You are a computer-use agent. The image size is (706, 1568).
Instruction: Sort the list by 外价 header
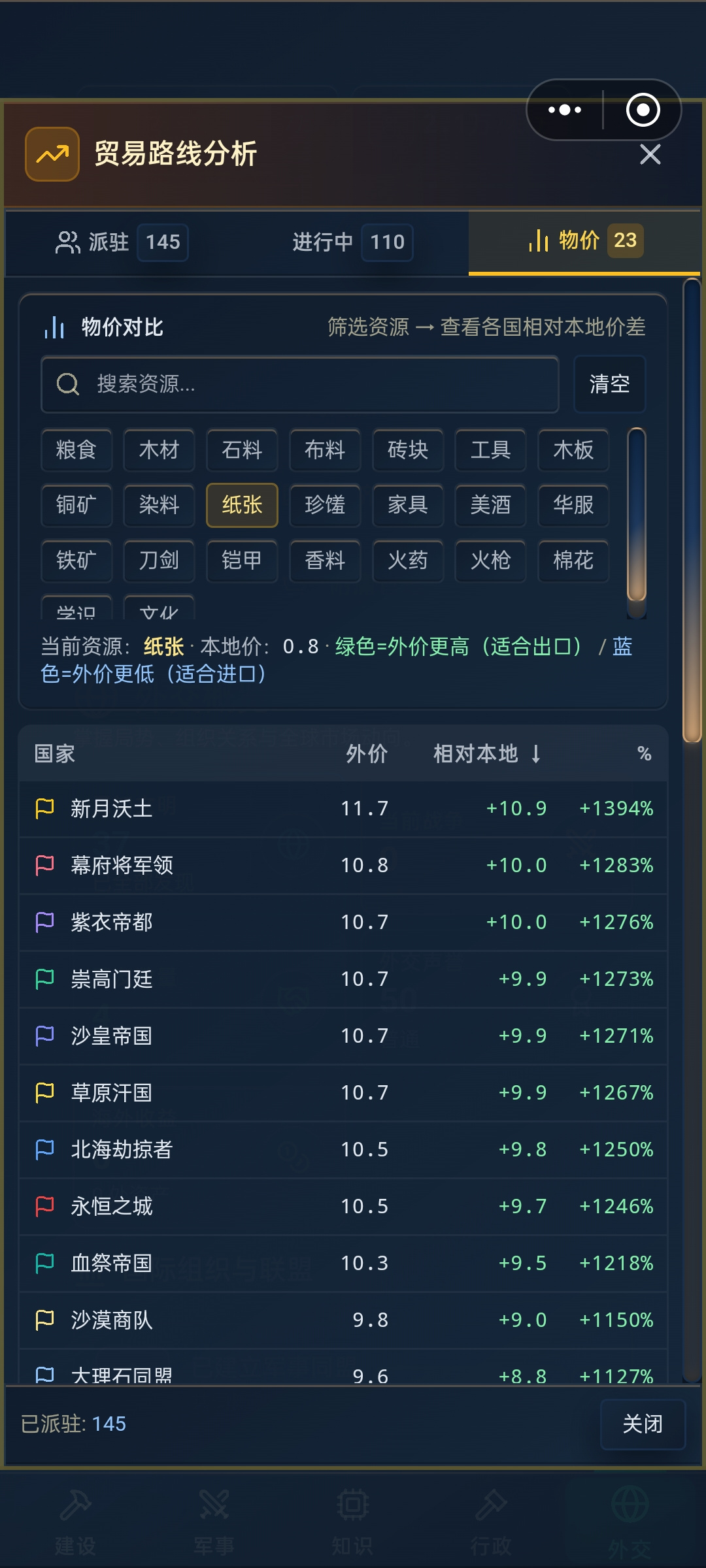[367, 754]
